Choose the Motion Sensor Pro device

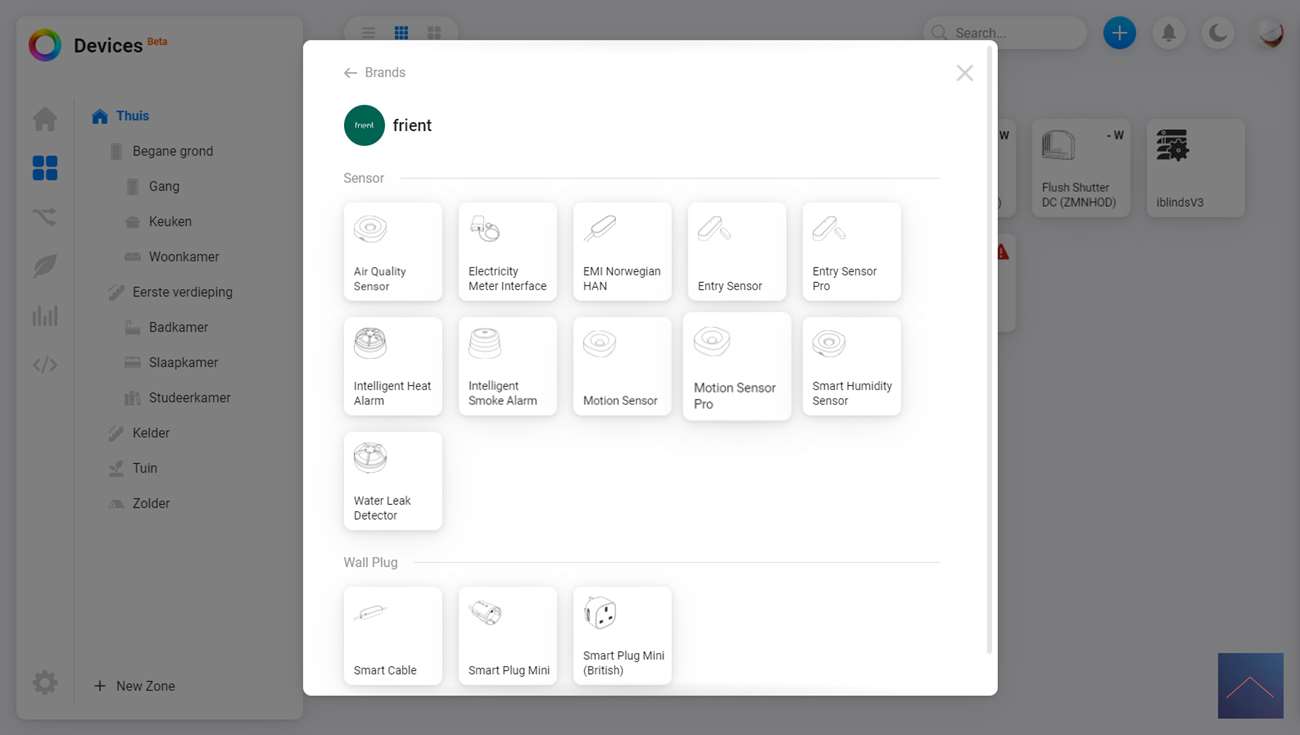coord(736,366)
